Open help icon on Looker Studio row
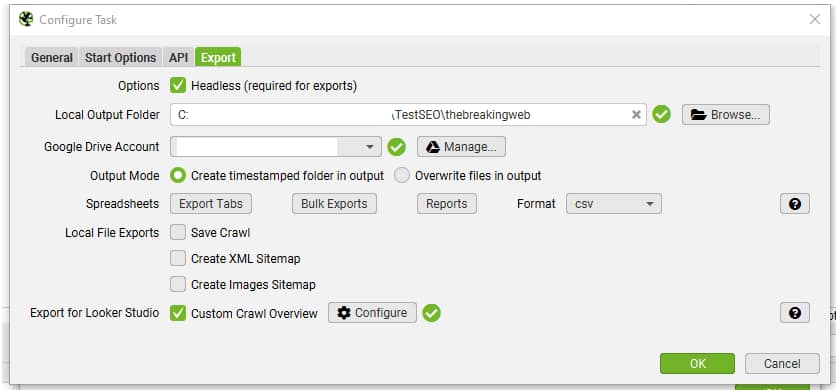The width and height of the screenshot is (836, 390). pos(795,313)
